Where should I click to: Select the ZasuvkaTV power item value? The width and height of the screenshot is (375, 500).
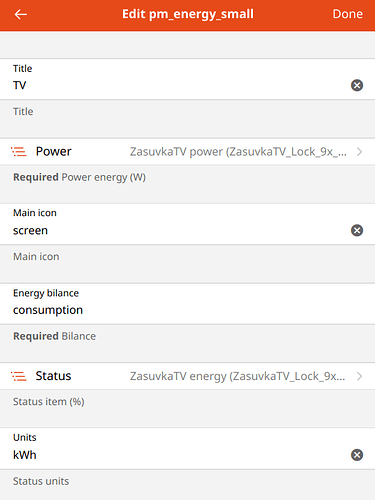tap(238, 152)
